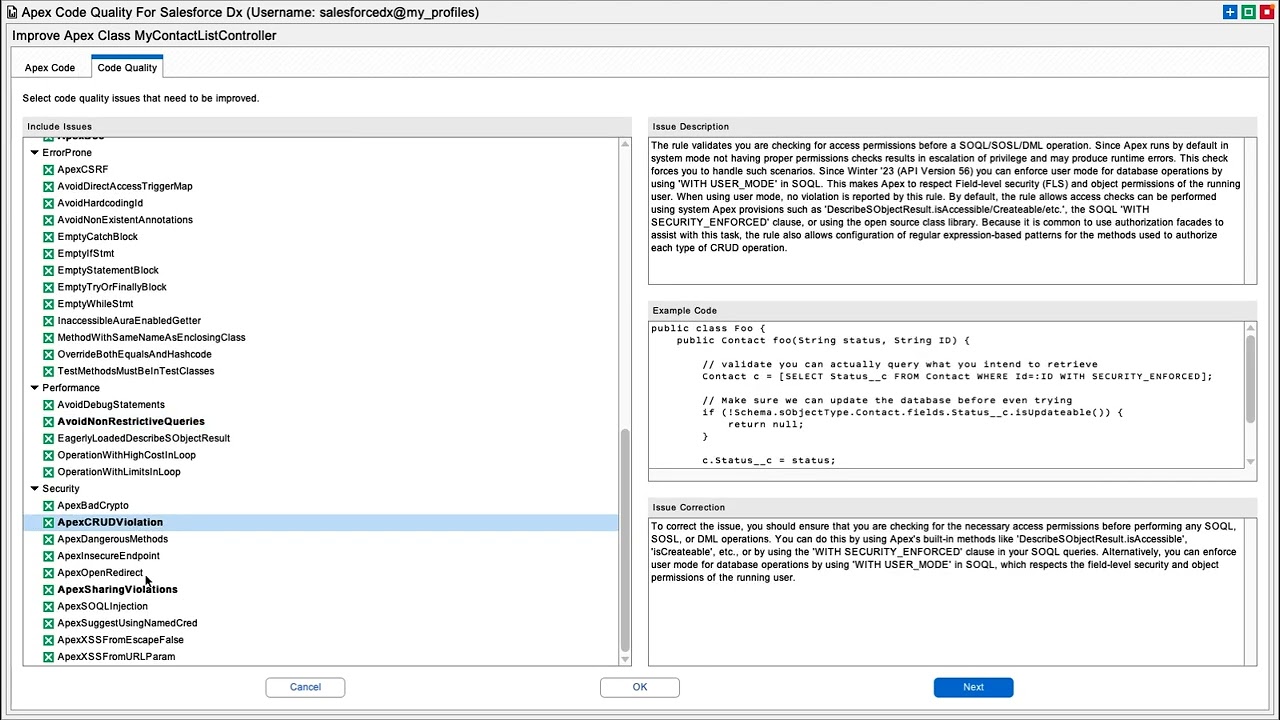Select the ApexDangerousMethods issue
The height and width of the screenshot is (720, 1280).
[113, 539]
